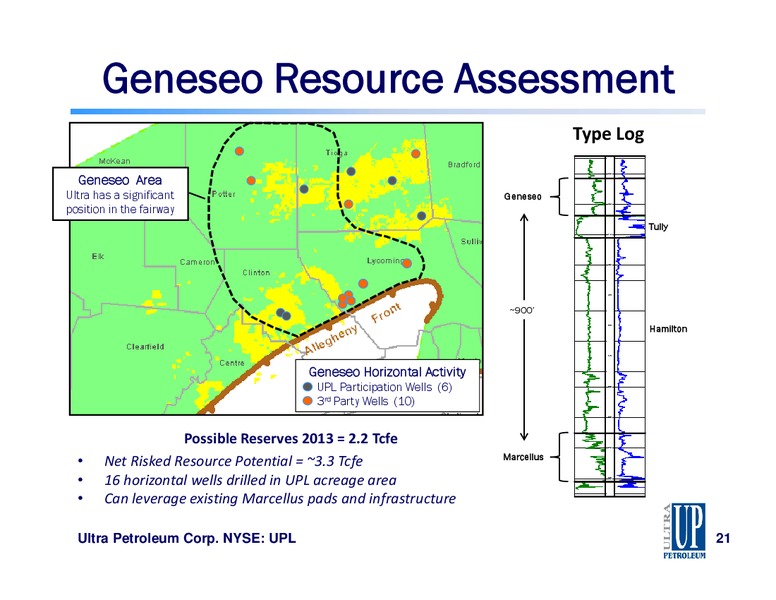776x600 pixels.
Task: Click the '~900'' thickness label
Action: [x=522, y=310]
